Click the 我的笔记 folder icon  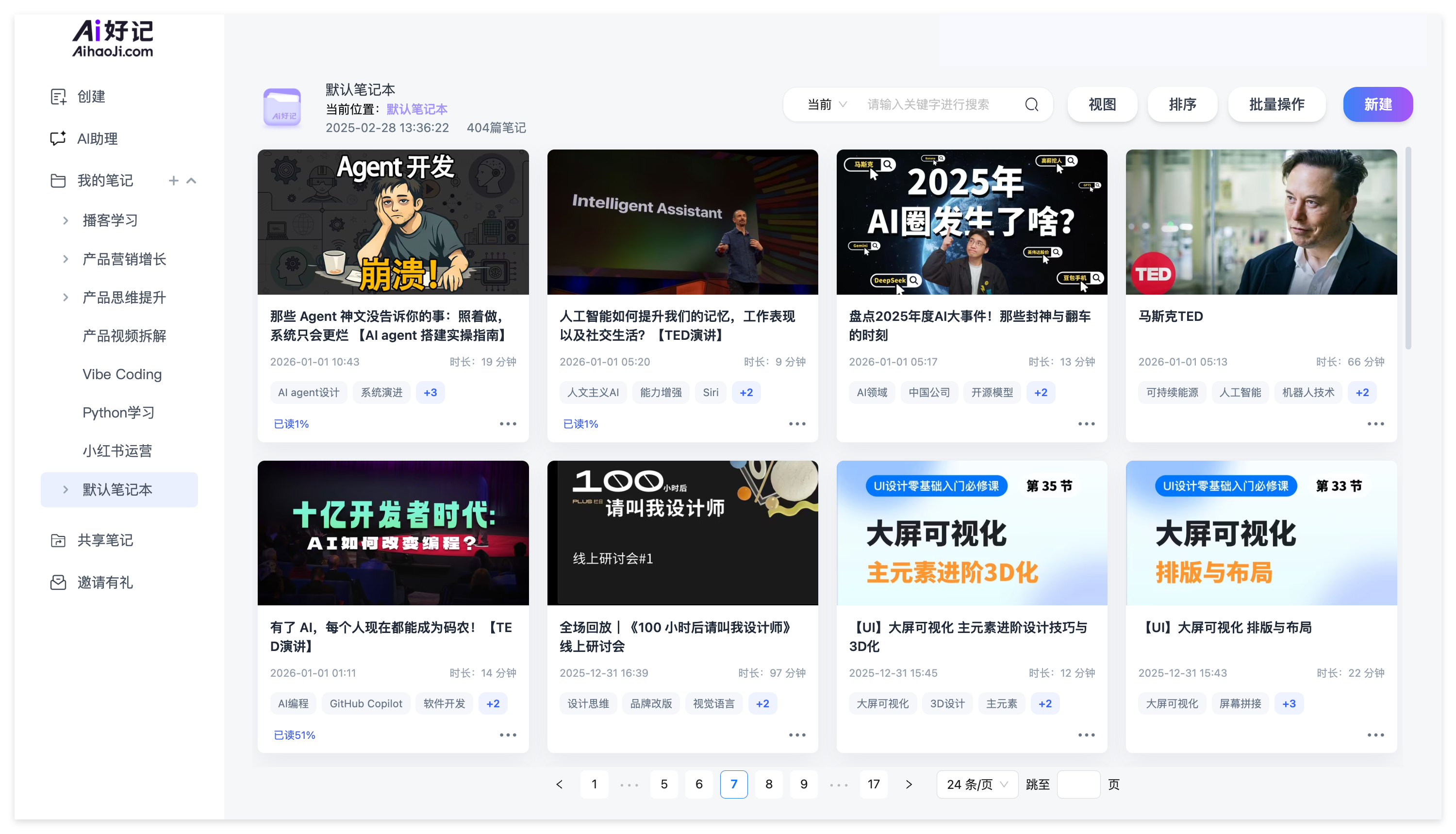[x=58, y=181]
